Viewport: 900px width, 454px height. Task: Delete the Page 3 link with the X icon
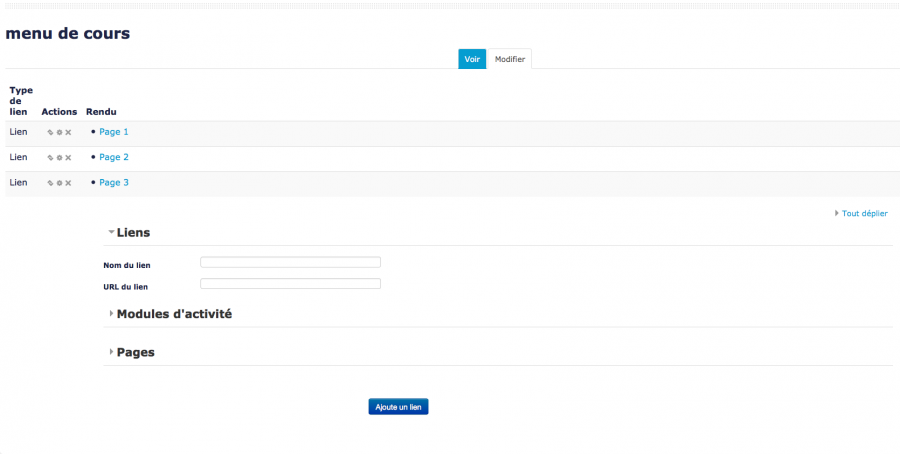point(68,183)
